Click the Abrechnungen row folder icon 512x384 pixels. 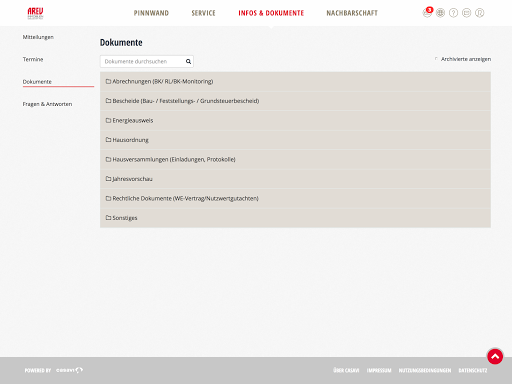click(x=108, y=81)
